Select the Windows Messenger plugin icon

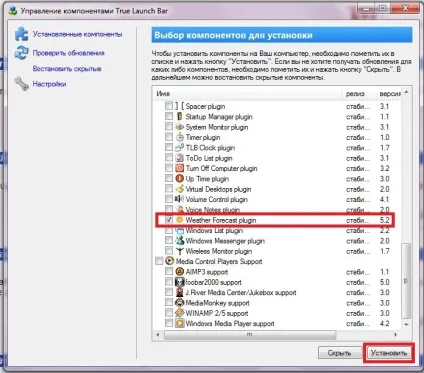(x=179, y=241)
